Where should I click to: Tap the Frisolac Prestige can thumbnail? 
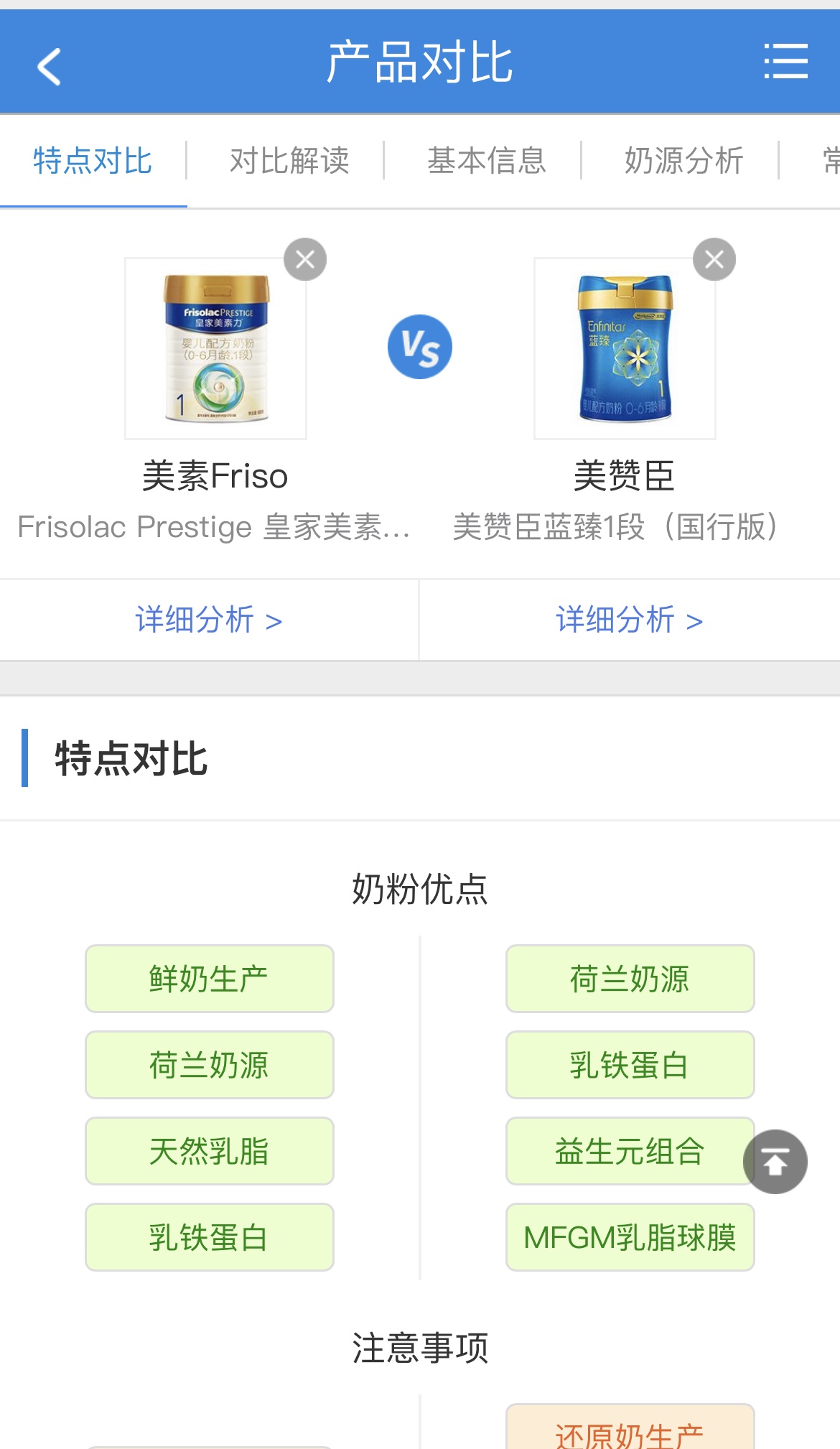point(215,348)
